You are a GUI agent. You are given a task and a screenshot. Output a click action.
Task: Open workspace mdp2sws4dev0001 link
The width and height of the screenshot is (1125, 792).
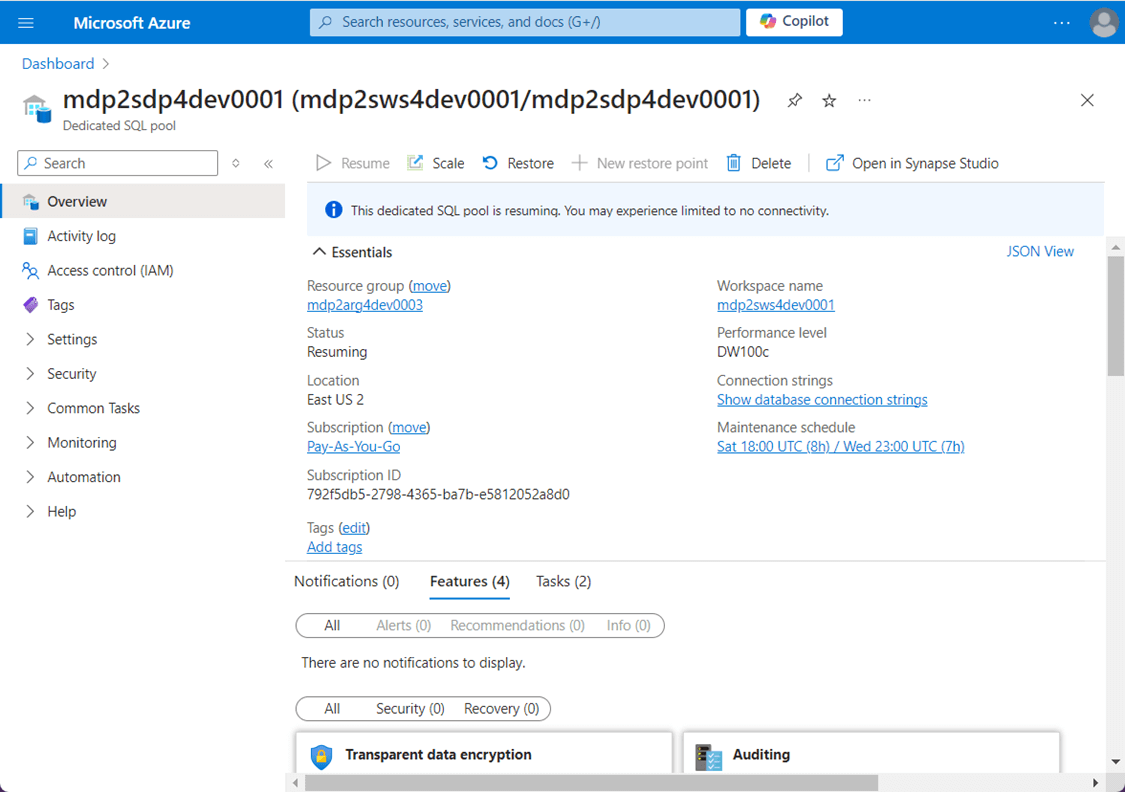[776, 305]
